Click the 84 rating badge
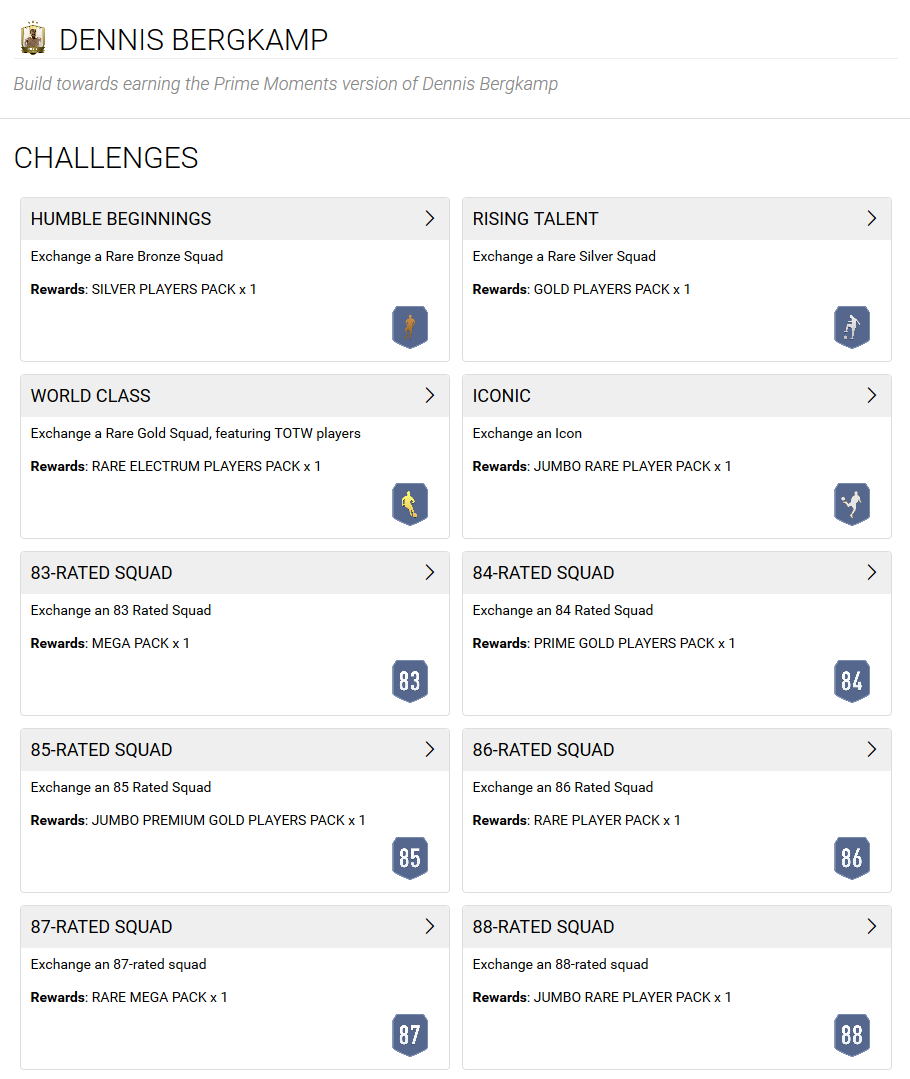 [x=852, y=681]
